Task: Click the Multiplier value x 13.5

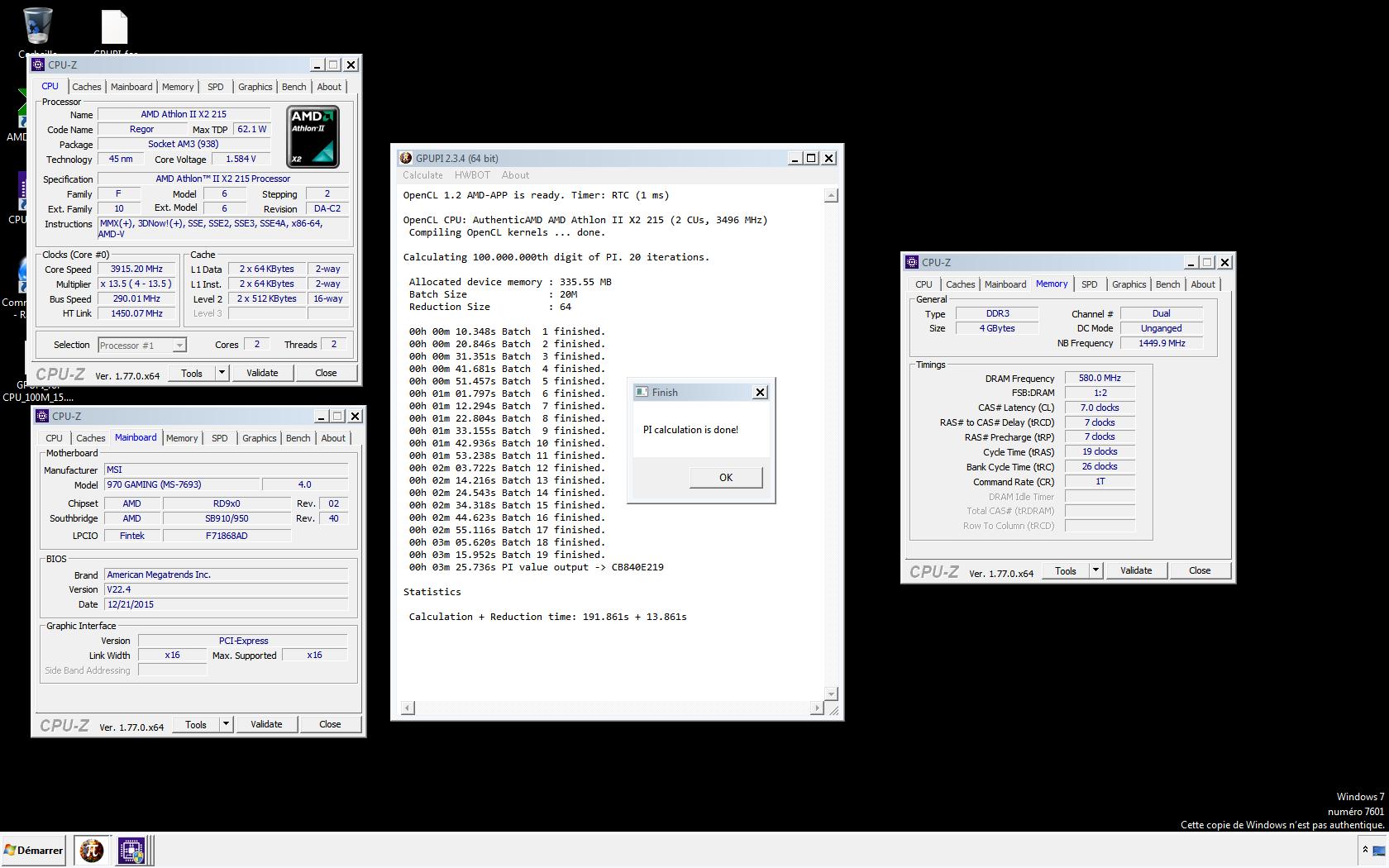Action: coord(137,284)
